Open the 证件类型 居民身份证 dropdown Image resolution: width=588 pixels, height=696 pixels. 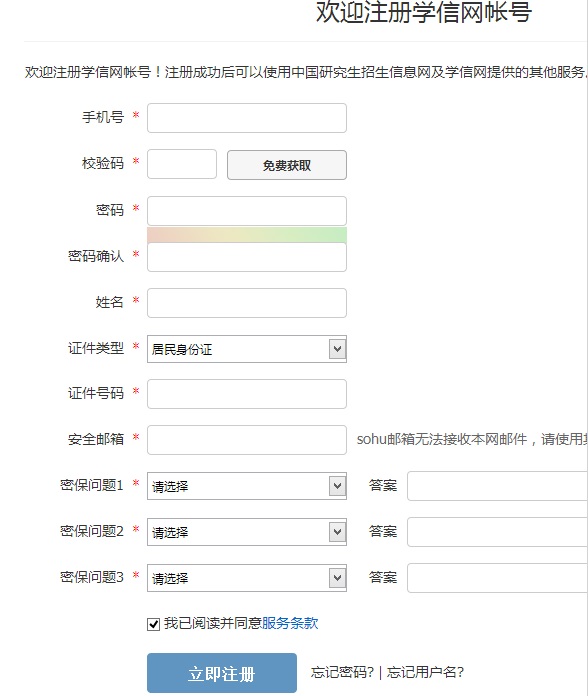pyautogui.click(x=247, y=349)
